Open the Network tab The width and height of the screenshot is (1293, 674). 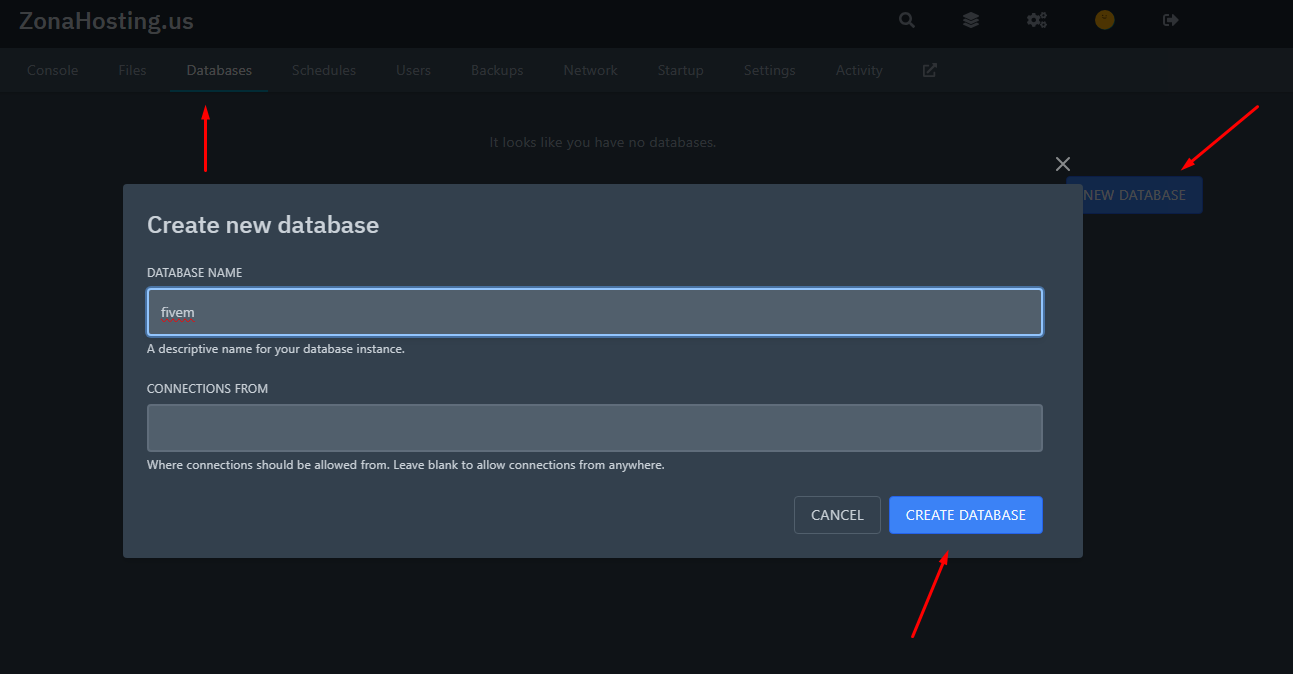[590, 70]
